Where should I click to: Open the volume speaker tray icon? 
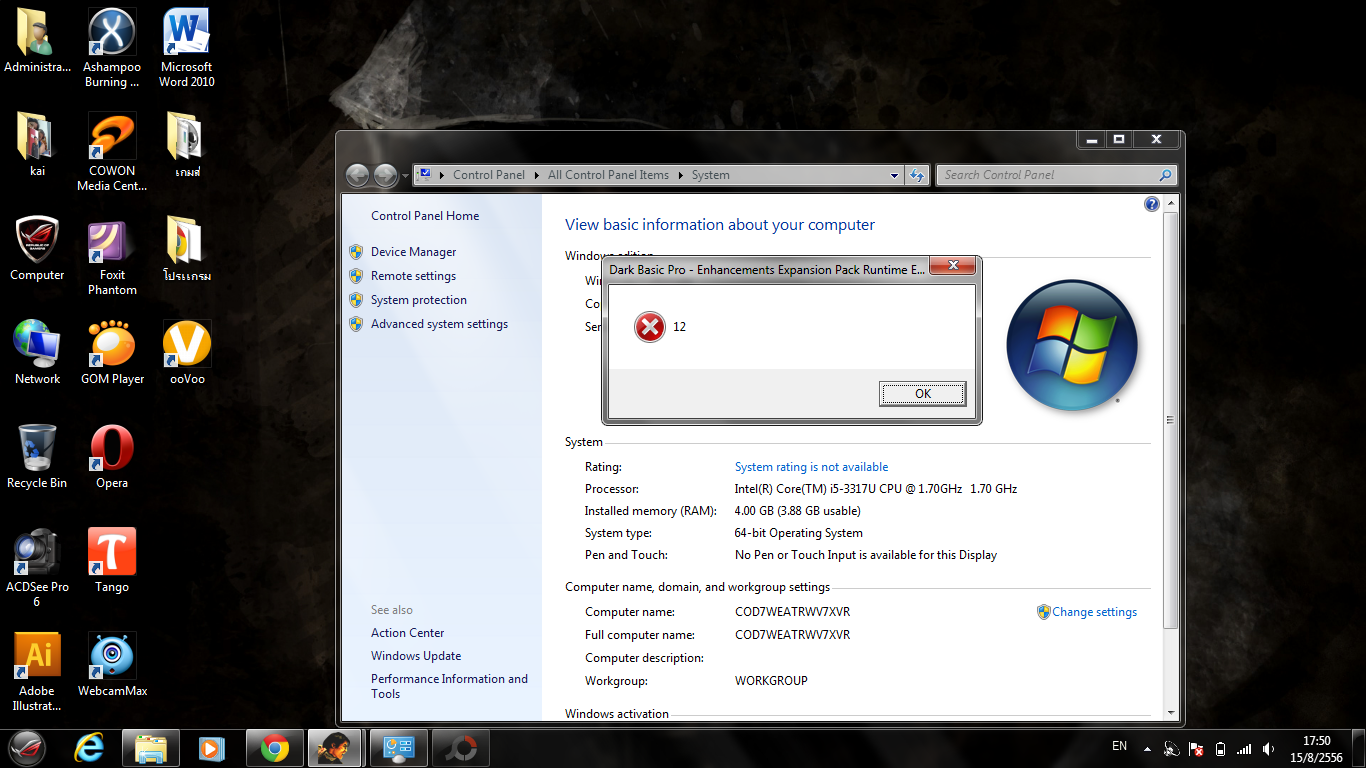click(x=1269, y=749)
